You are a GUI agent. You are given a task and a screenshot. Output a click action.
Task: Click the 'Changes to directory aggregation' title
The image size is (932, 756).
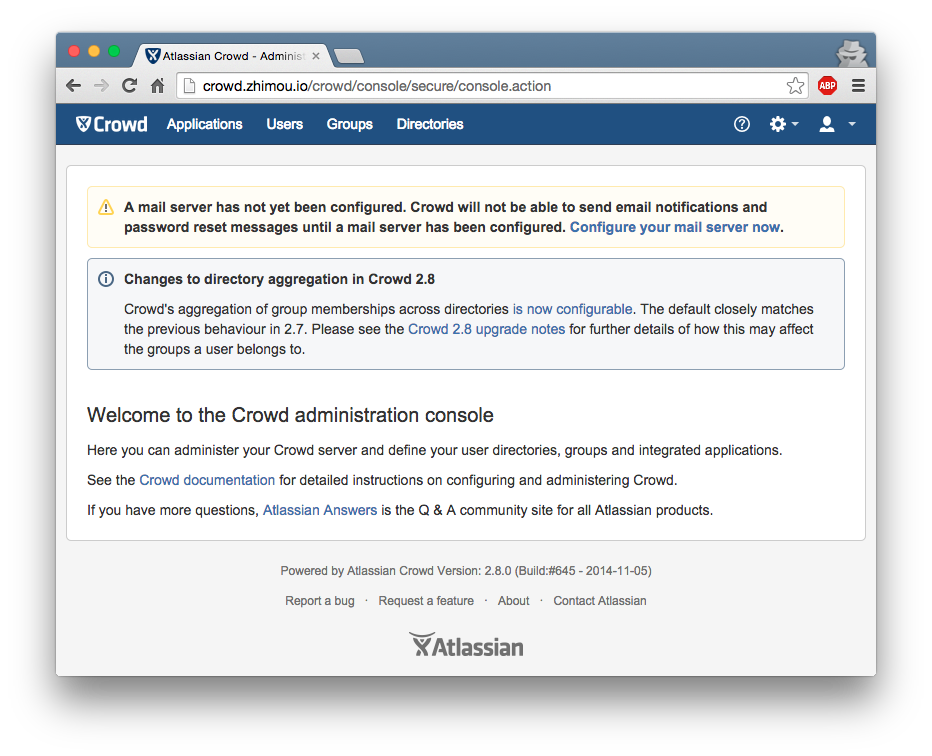click(x=279, y=279)
